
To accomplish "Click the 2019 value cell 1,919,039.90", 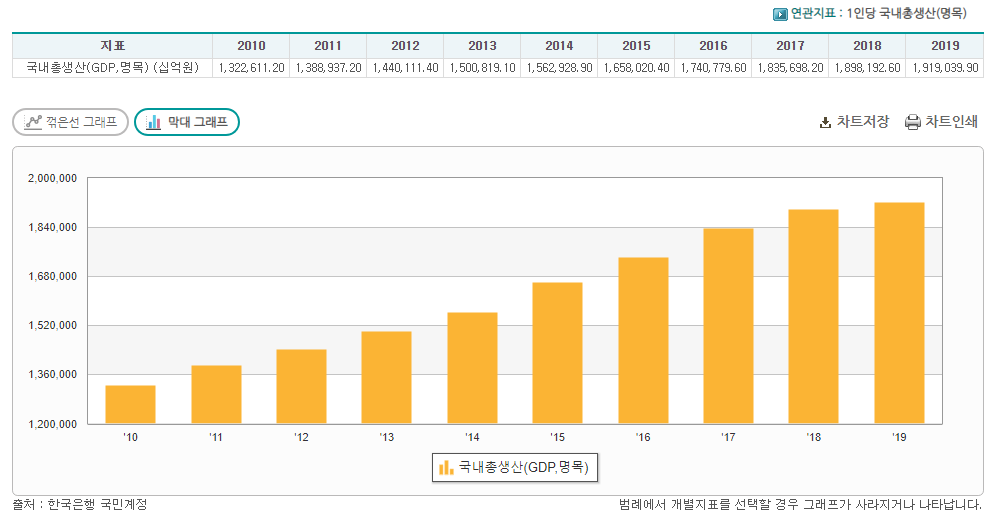I will pyautogui.click(x=944, y=67).
